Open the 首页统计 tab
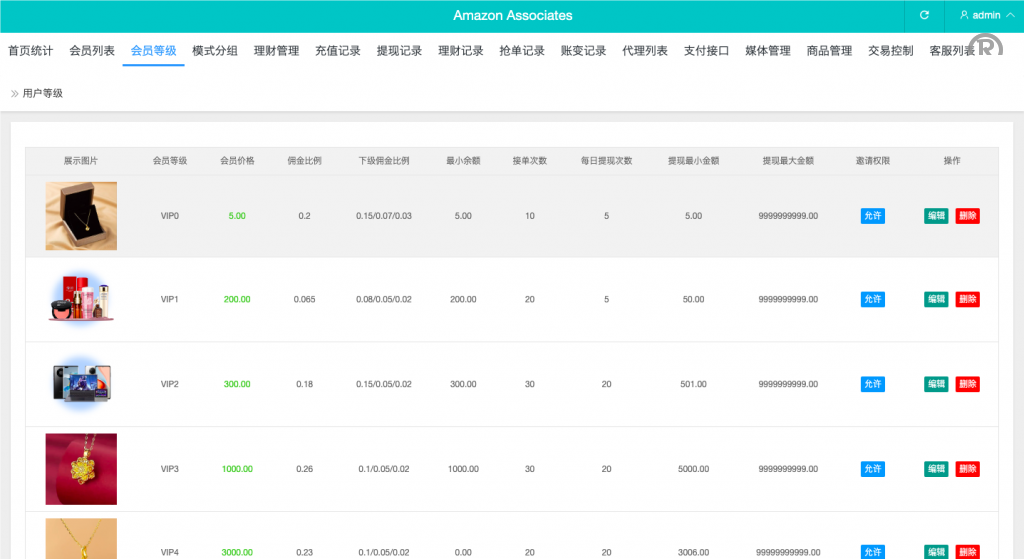The image size is (1024, 559). (30, 51)
